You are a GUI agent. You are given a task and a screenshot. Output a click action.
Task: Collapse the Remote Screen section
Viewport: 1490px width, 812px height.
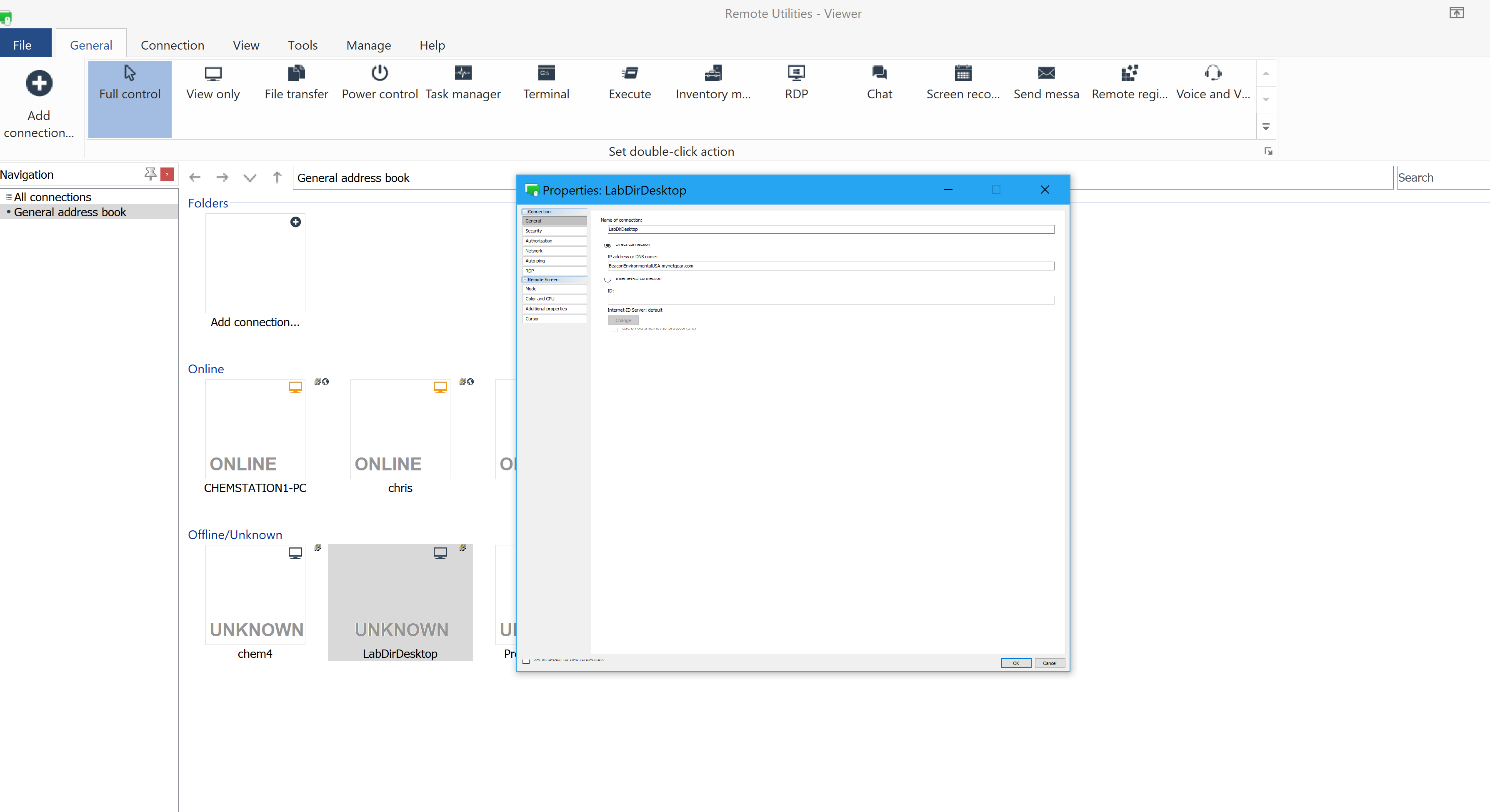pos(525,279)
